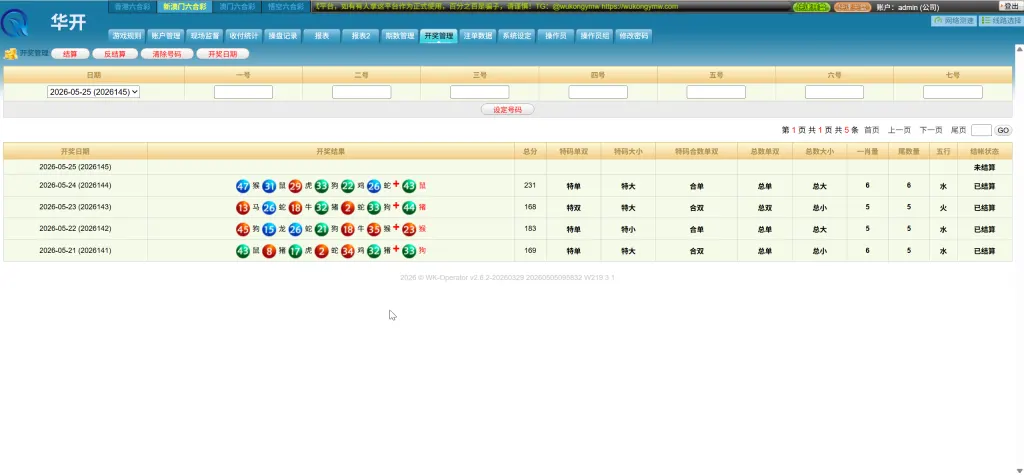Screen dimensions: 1024x475
Task: Click ball 34 in the 2026141 row
Action: click(347, 251)
